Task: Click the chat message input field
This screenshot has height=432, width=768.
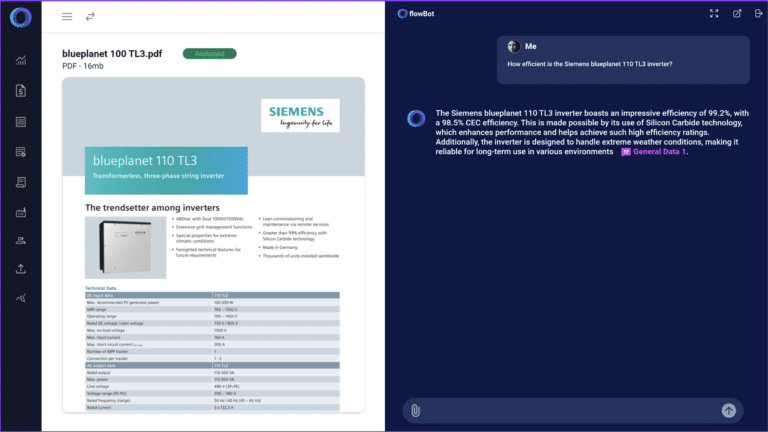Action: (x=570, y=410)
